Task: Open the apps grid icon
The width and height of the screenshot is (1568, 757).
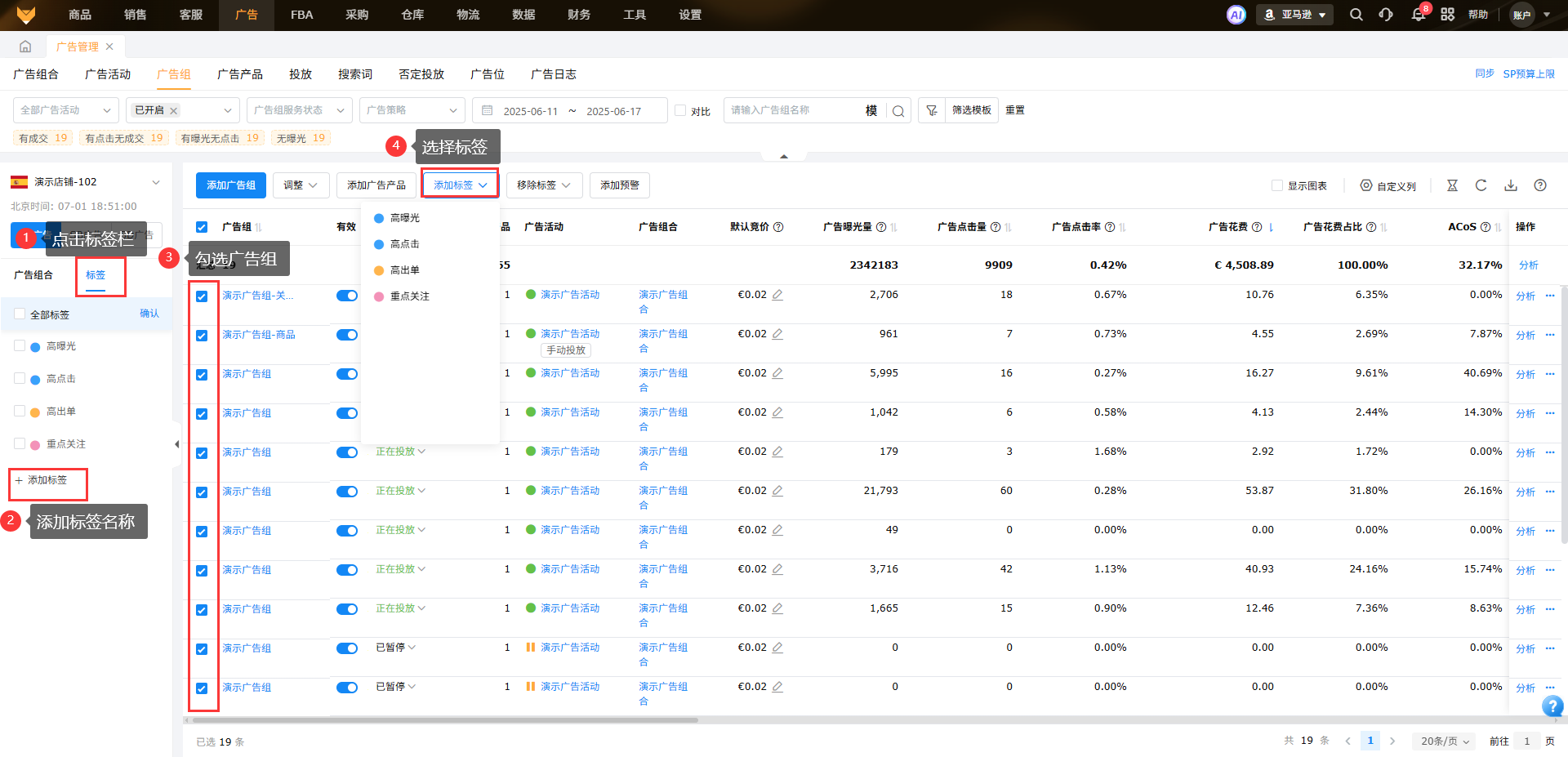Action: click(1447, 15)
